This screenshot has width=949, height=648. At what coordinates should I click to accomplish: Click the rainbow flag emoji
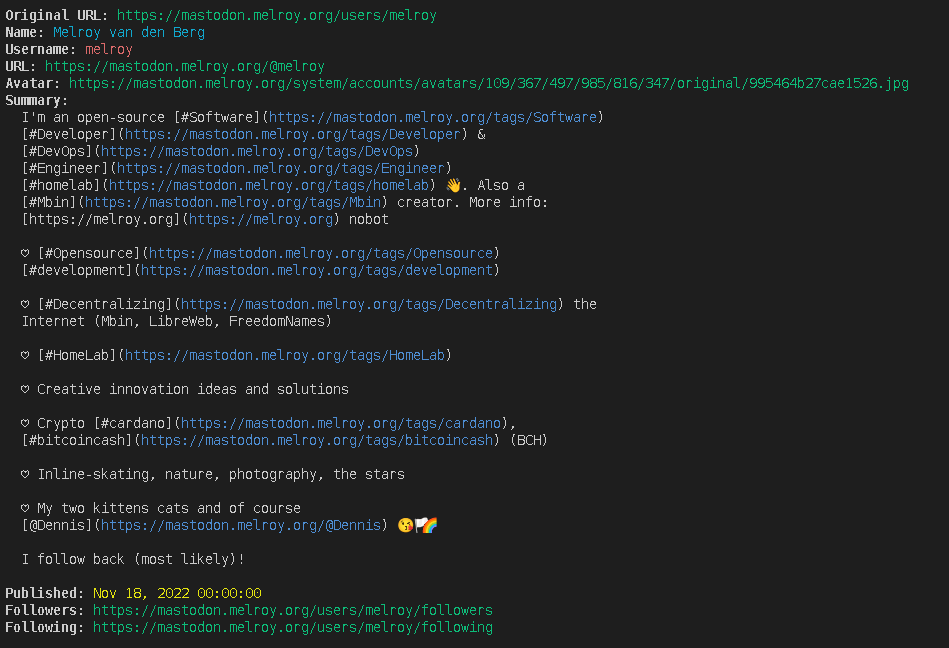427,525
